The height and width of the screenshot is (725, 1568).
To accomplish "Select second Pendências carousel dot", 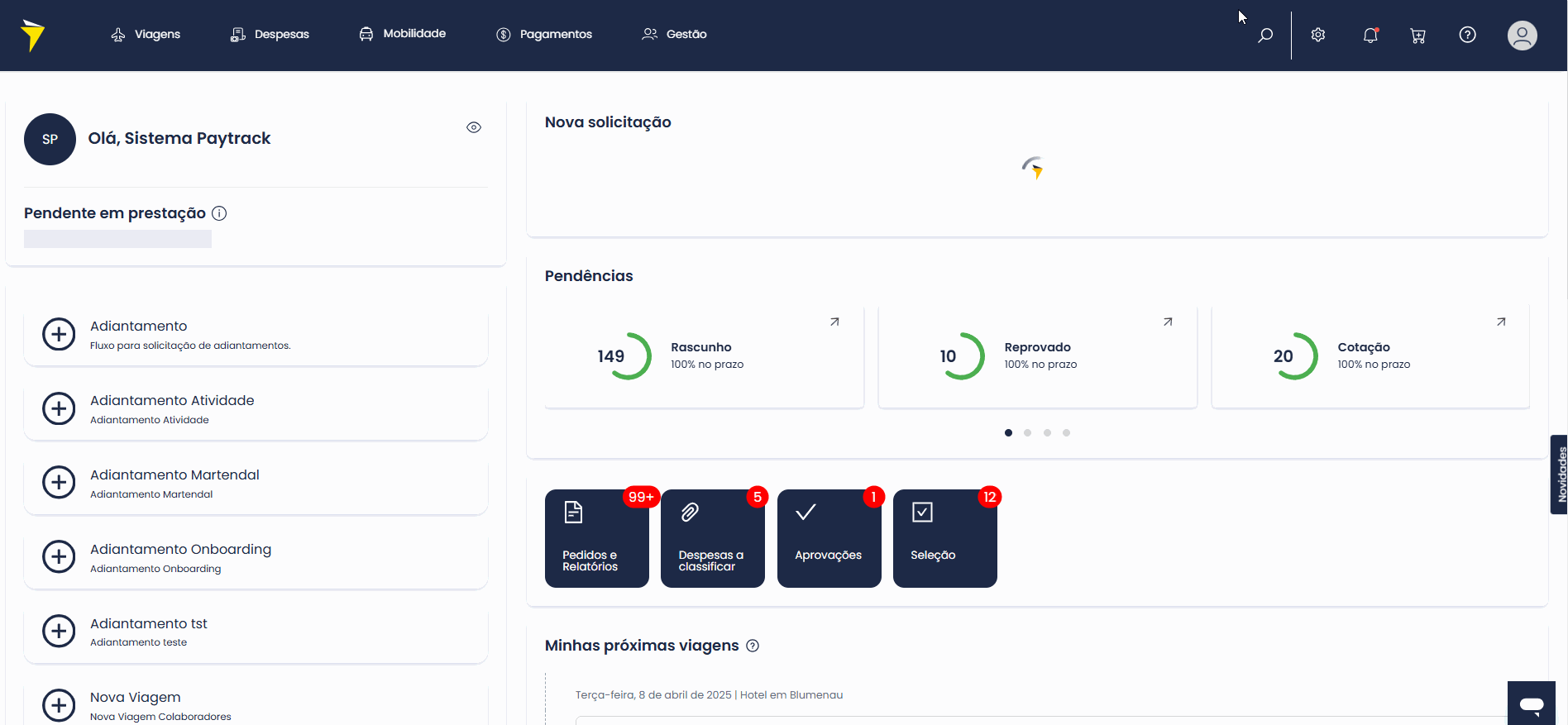I will (x=1027, y=432).
